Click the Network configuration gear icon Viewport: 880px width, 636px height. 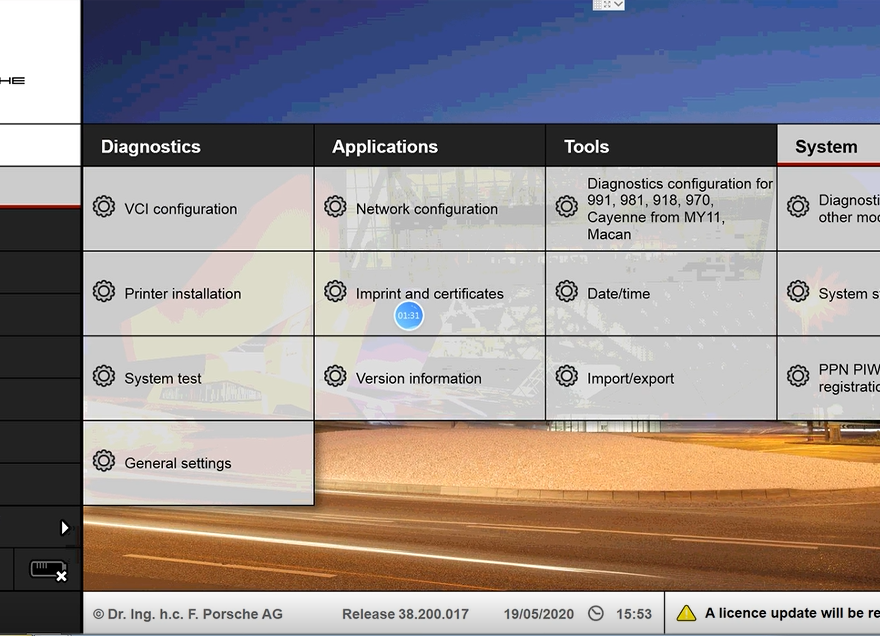[335, 207]
